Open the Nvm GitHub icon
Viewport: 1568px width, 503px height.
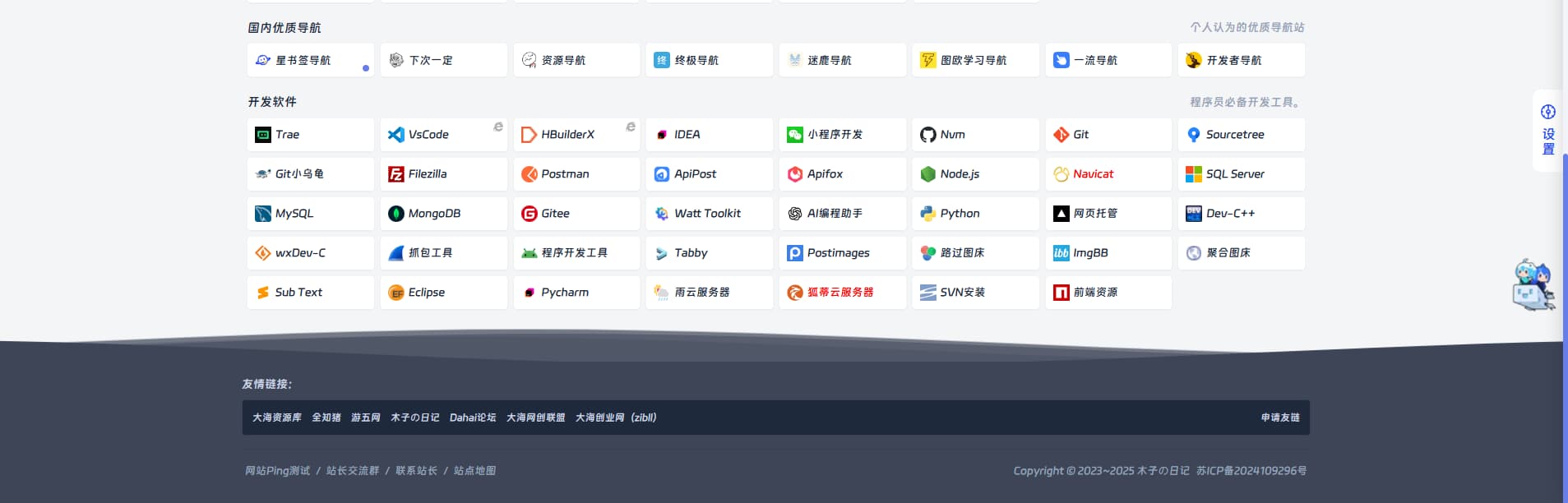928,135
